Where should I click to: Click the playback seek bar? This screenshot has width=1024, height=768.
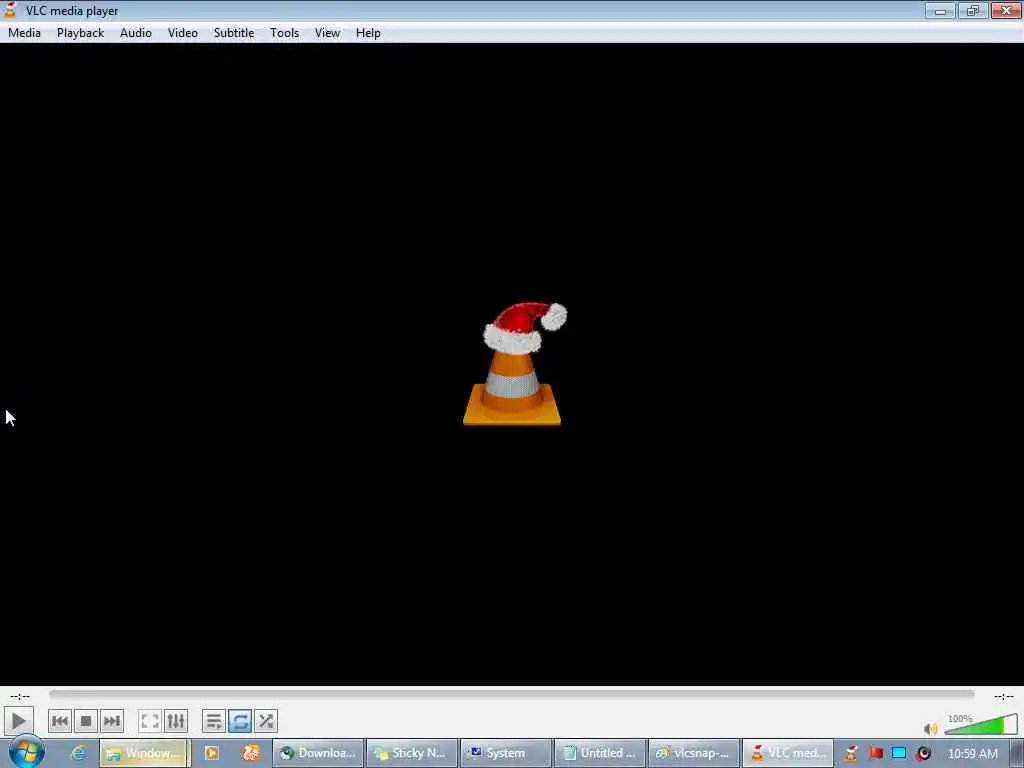[x=512, y=694]
